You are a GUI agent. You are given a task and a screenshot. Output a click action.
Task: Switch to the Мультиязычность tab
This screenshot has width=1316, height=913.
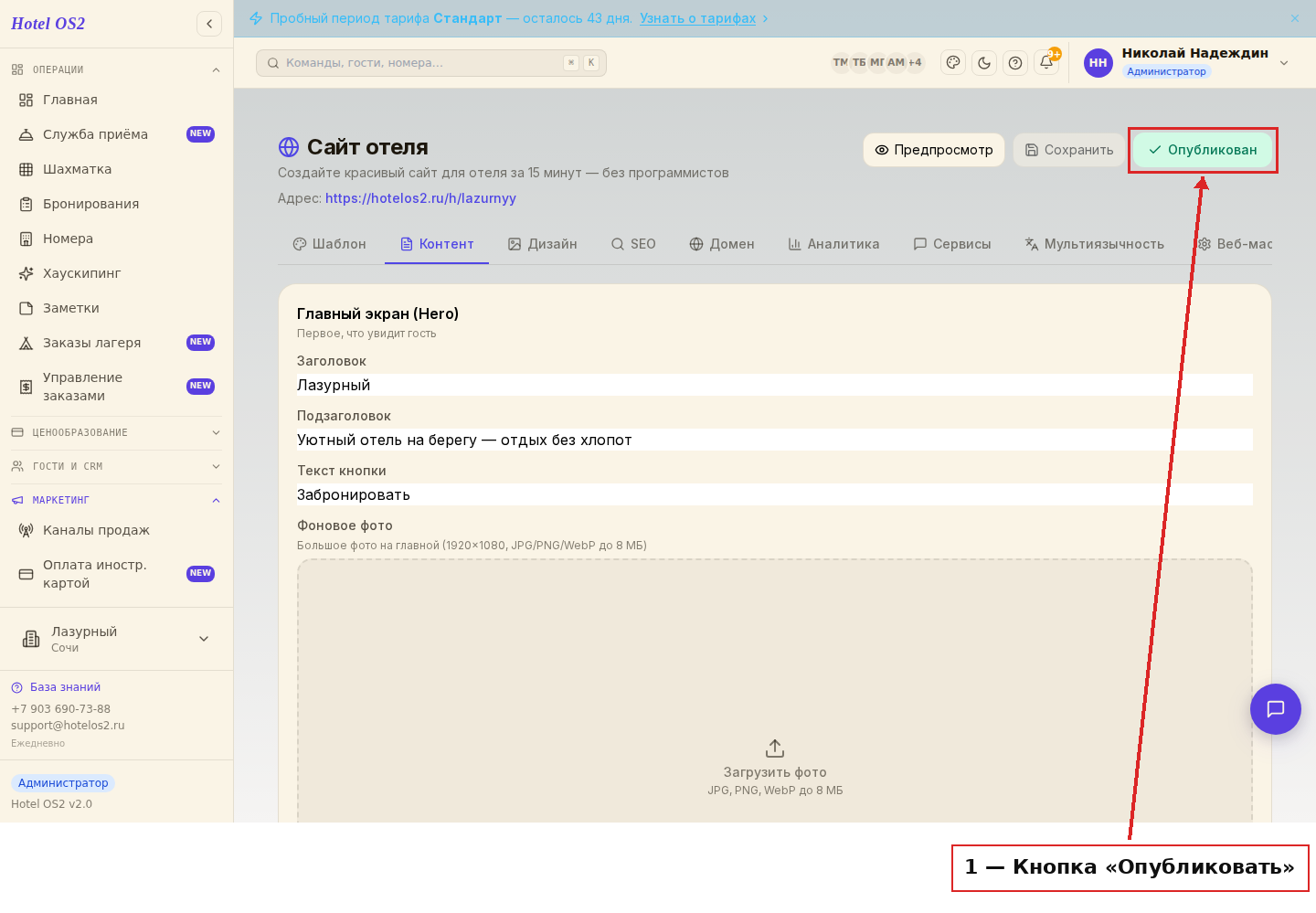[1094, 244]
